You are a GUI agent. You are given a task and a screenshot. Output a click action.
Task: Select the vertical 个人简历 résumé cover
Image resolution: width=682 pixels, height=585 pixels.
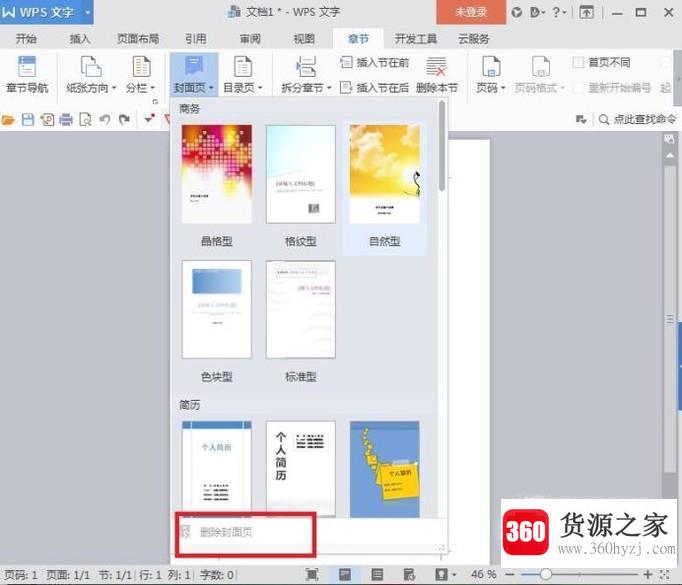pos(301,468)
